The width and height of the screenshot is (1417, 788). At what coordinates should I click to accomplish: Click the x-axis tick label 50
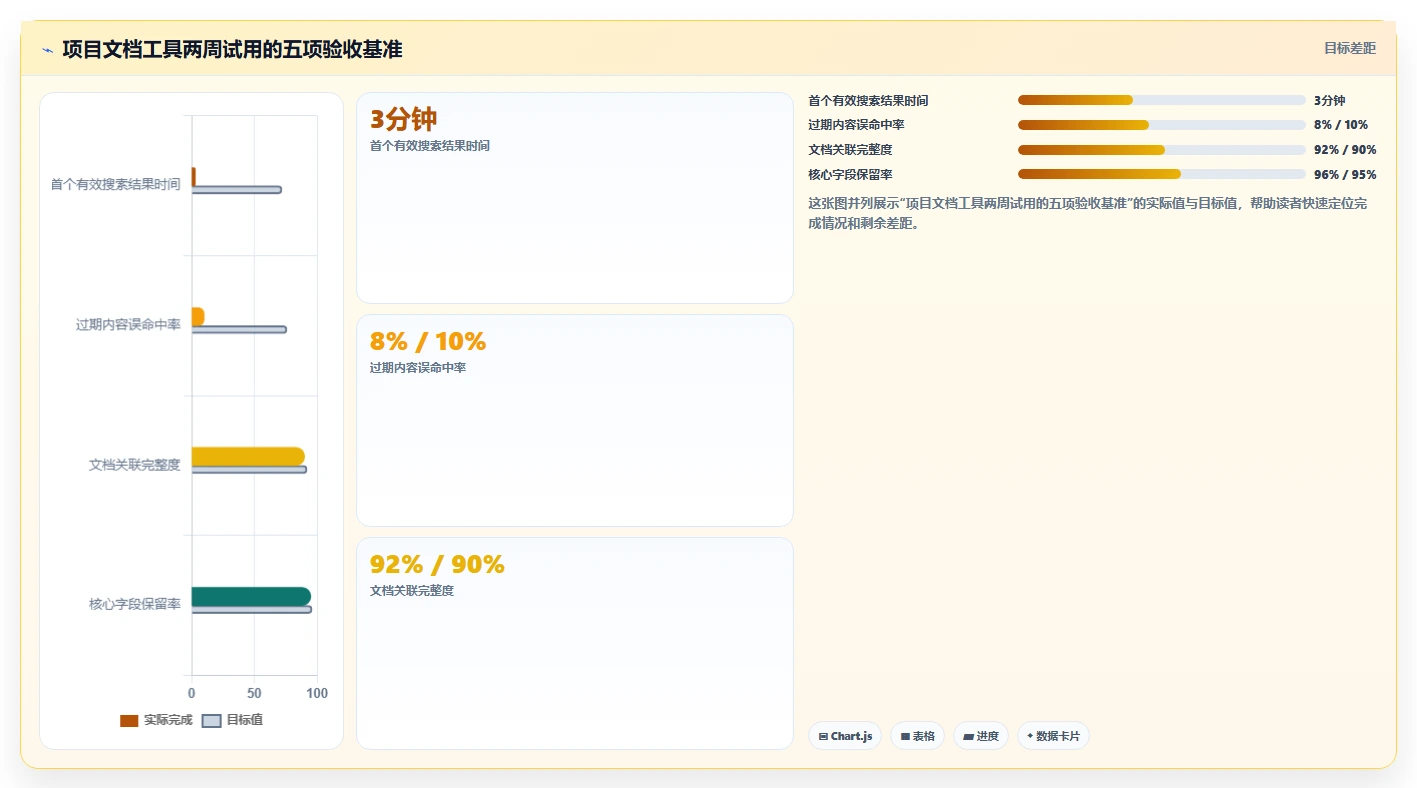(x=254, y=693)
